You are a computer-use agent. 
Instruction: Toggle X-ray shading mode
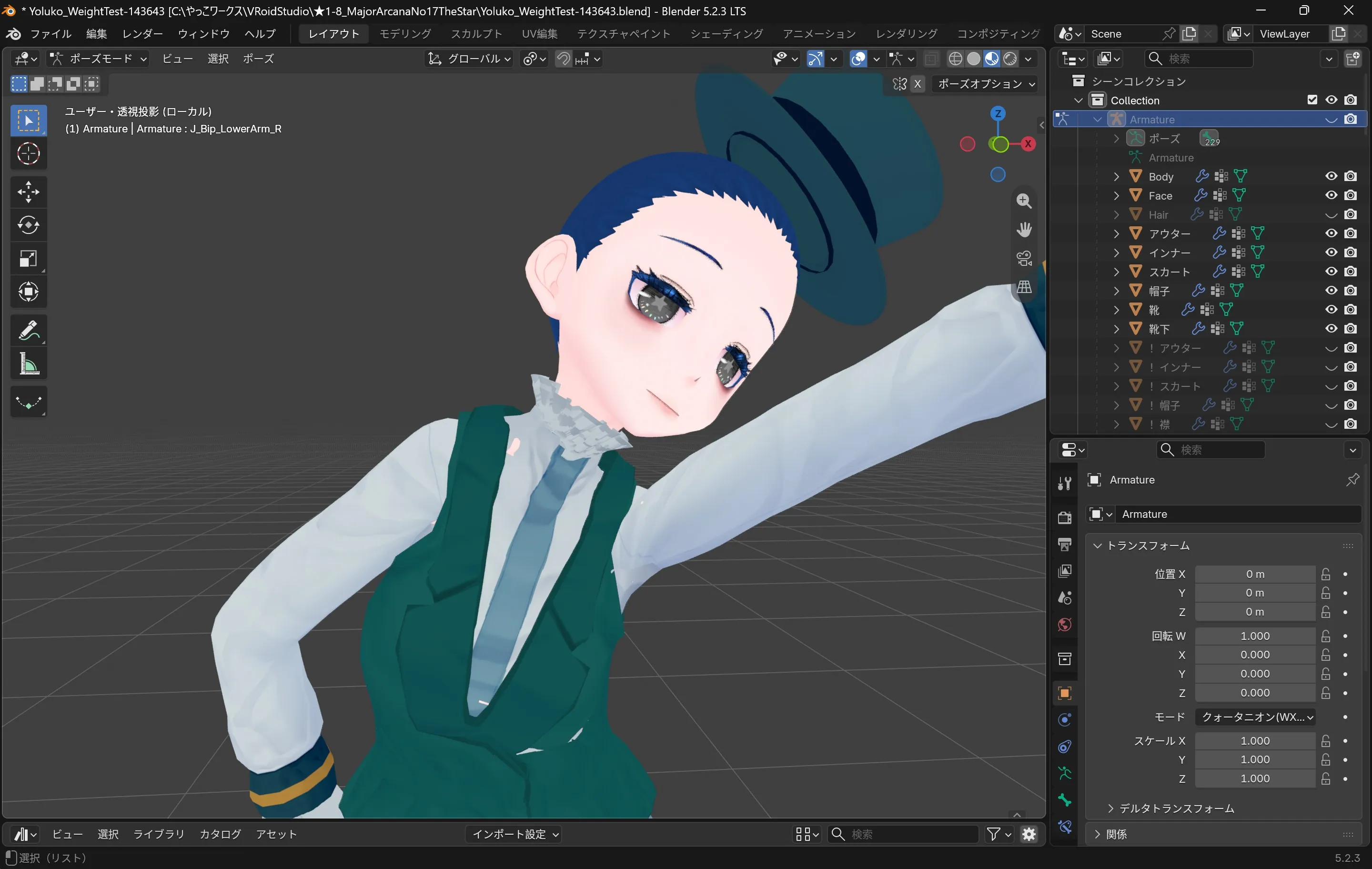coord(931,59)
